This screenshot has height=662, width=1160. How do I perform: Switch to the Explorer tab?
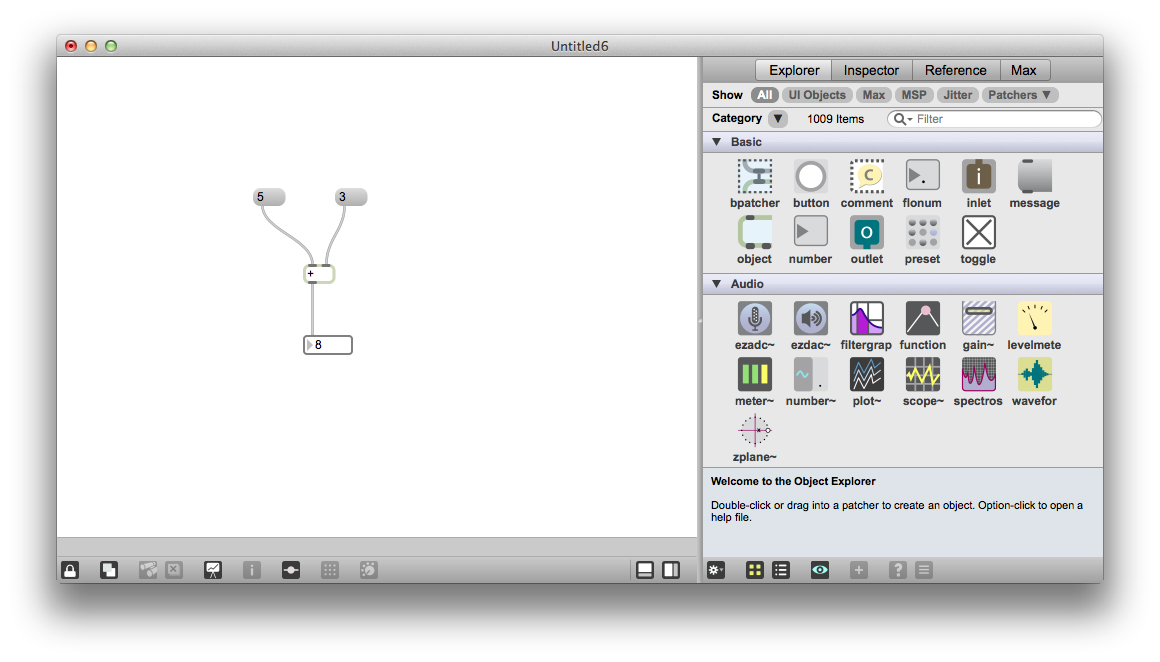click(794, 70)
